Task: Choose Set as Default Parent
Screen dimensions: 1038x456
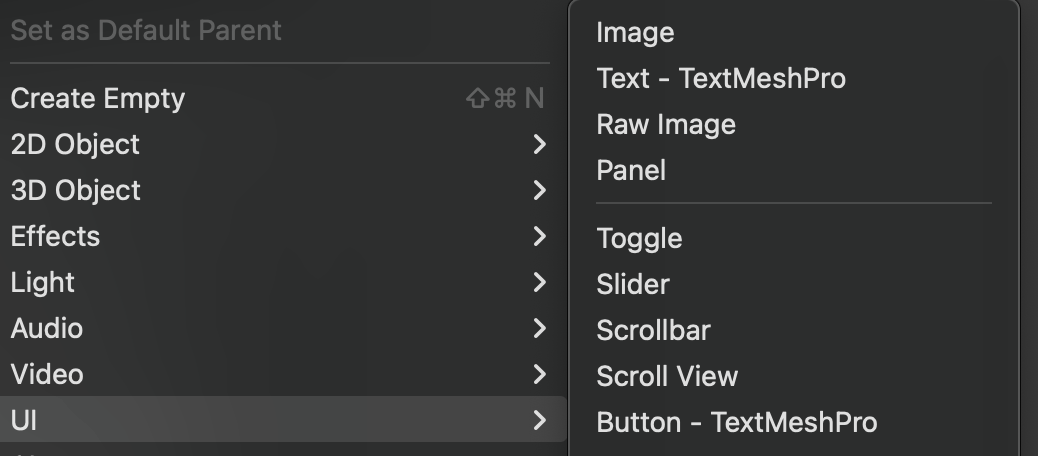Action: pyautogui.click(x=146, y=30)
